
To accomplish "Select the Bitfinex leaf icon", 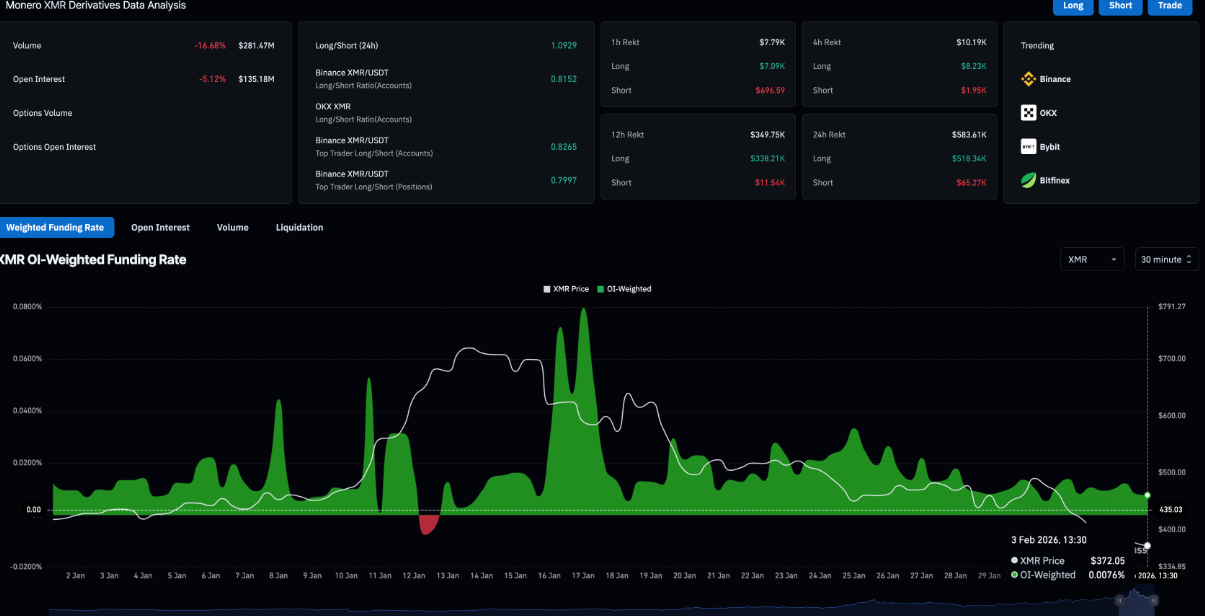I will [x=1028, y=181].
